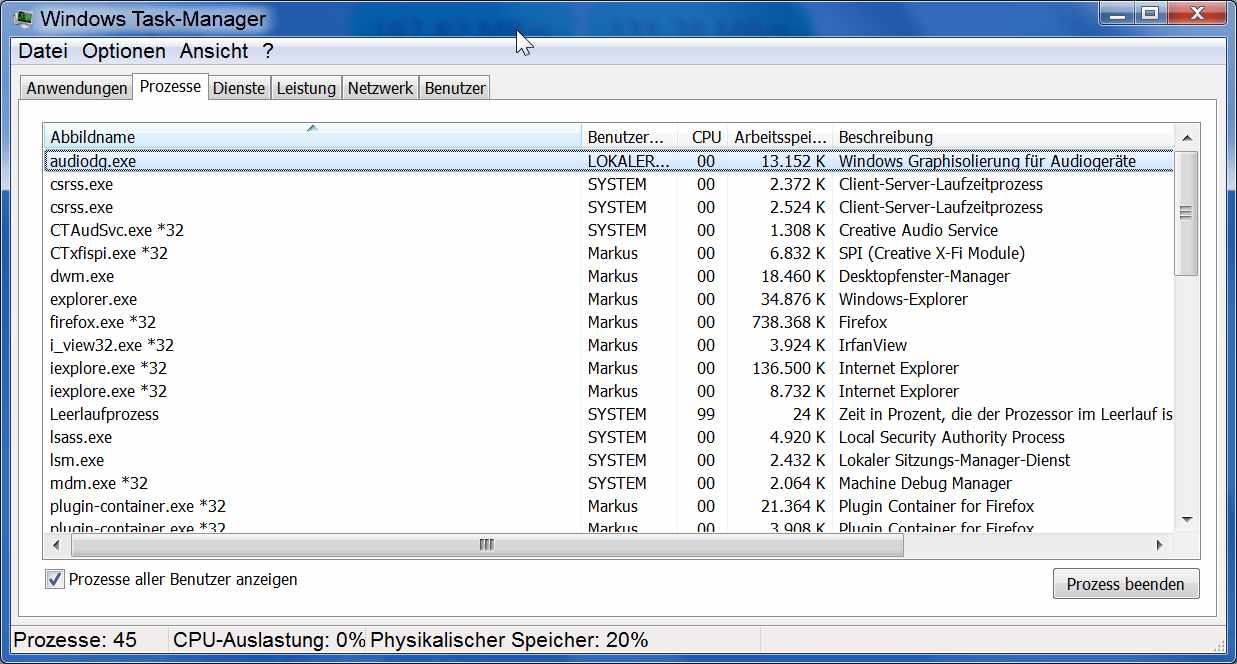The image size is (1237, 664).
Task: Click the 738.368 K memory value
Action: 789,322
